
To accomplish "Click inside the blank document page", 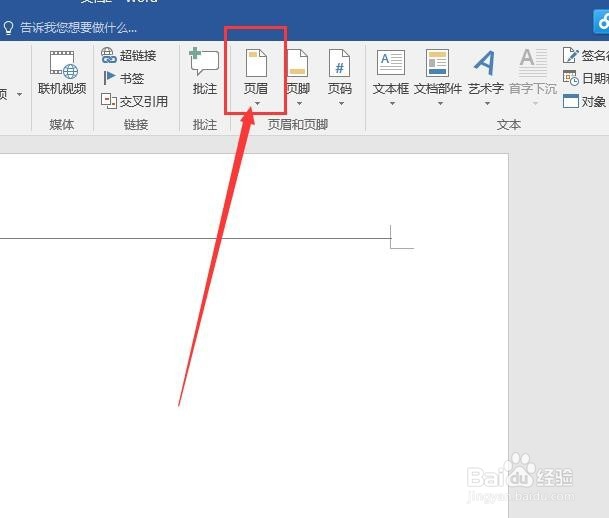I will pos(254,335).
